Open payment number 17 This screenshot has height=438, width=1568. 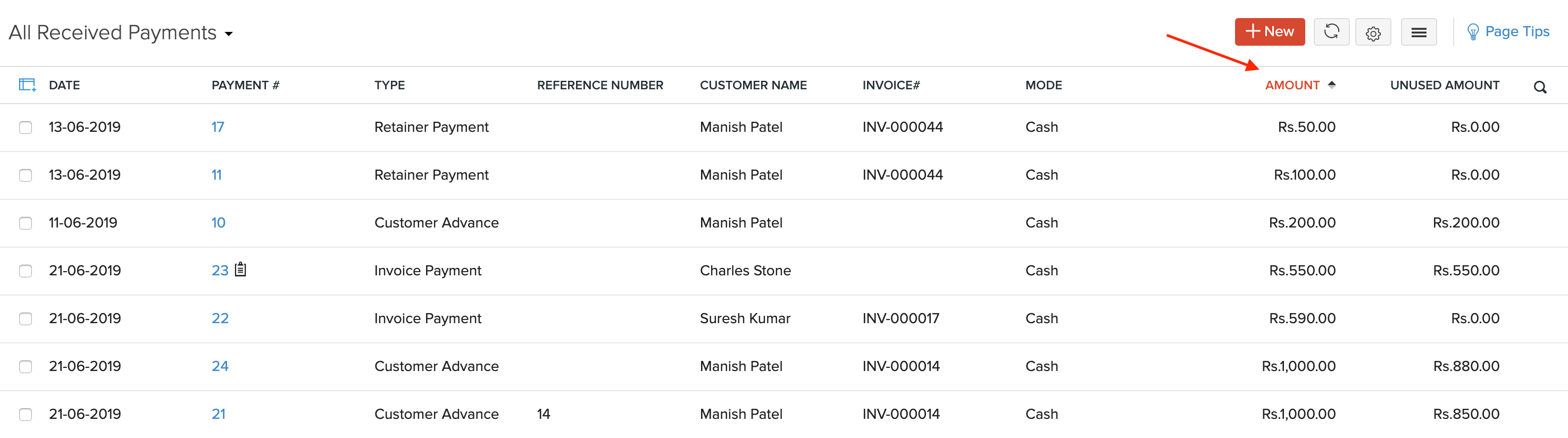pos(218,127)
